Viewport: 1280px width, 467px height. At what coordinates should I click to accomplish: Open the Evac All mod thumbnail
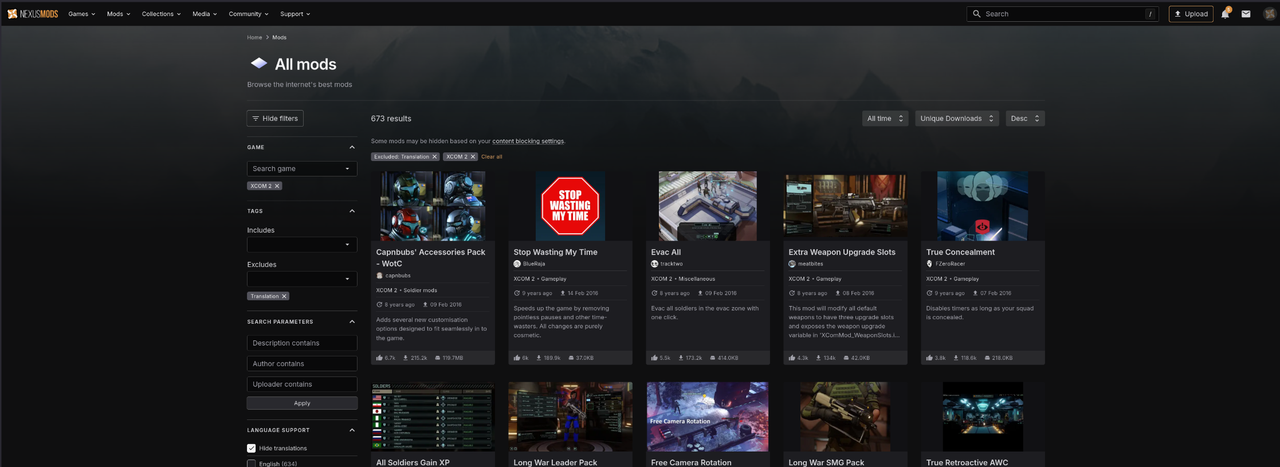point(708,205)
